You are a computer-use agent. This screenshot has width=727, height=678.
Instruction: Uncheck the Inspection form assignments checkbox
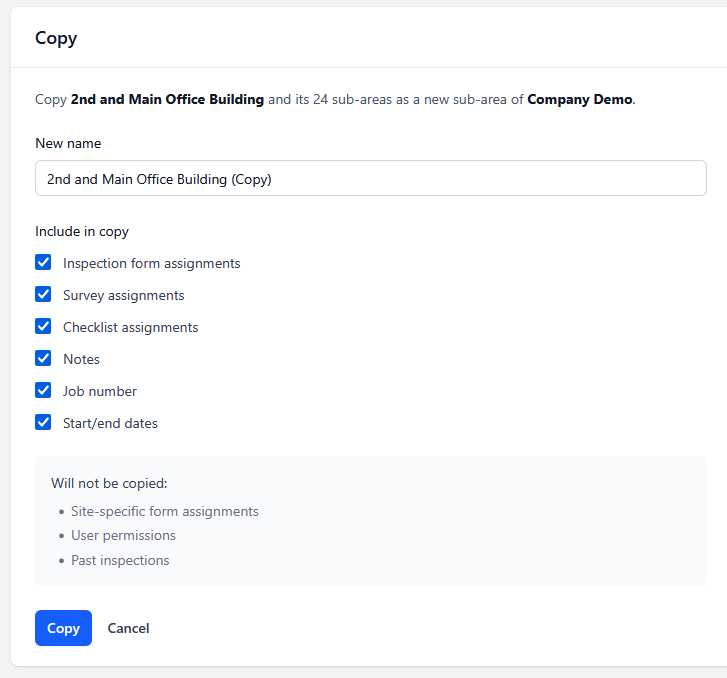[x=43, y=263]
